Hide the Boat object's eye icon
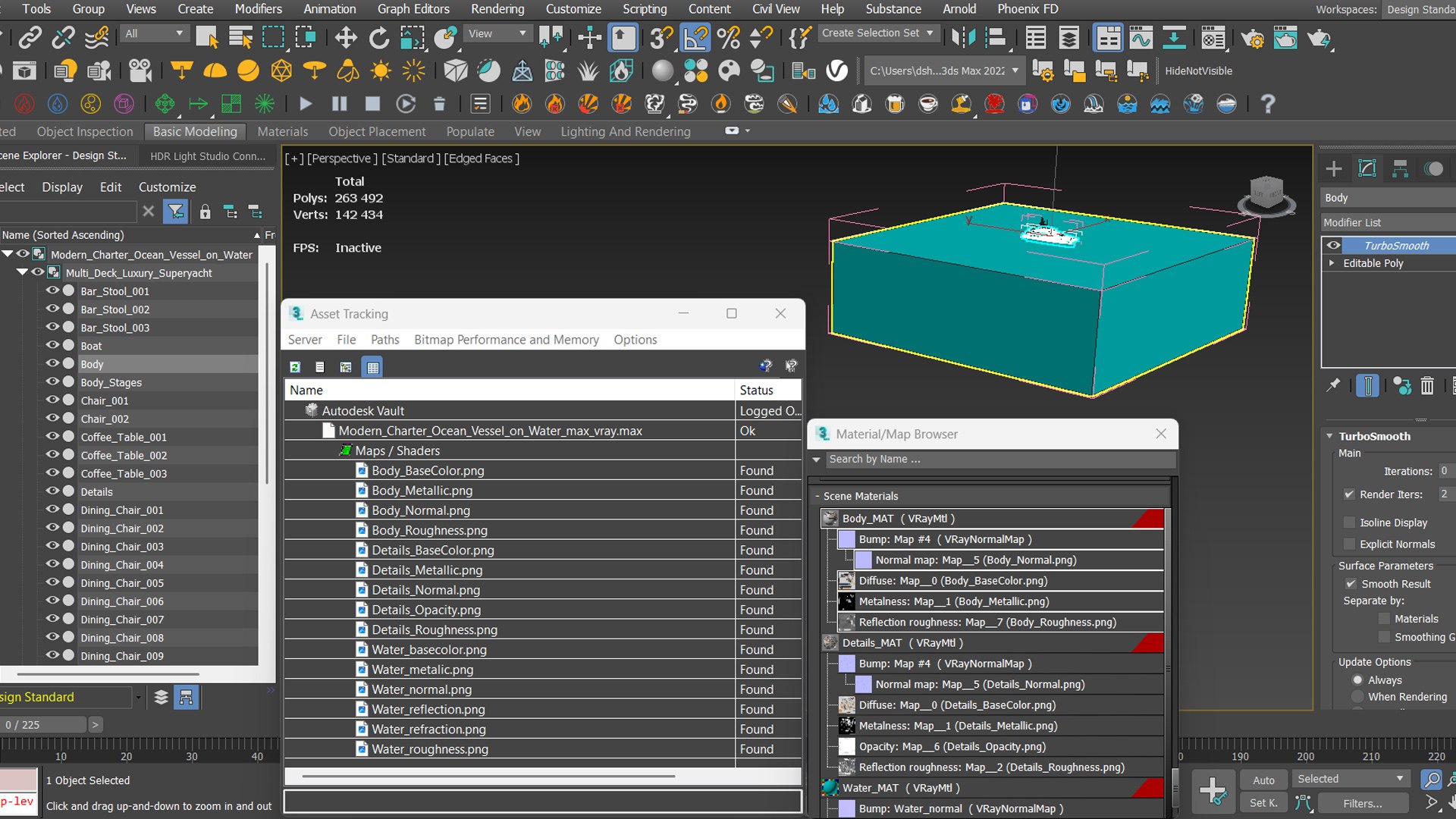This screenshot has height=819, width=1456. click(x=52, y=345)
